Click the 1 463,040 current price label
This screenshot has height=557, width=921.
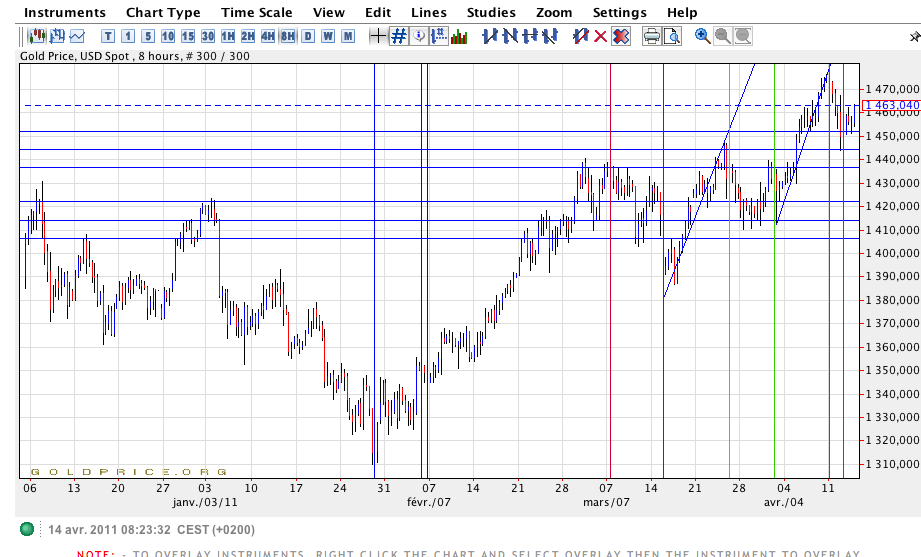pos(892,106)
